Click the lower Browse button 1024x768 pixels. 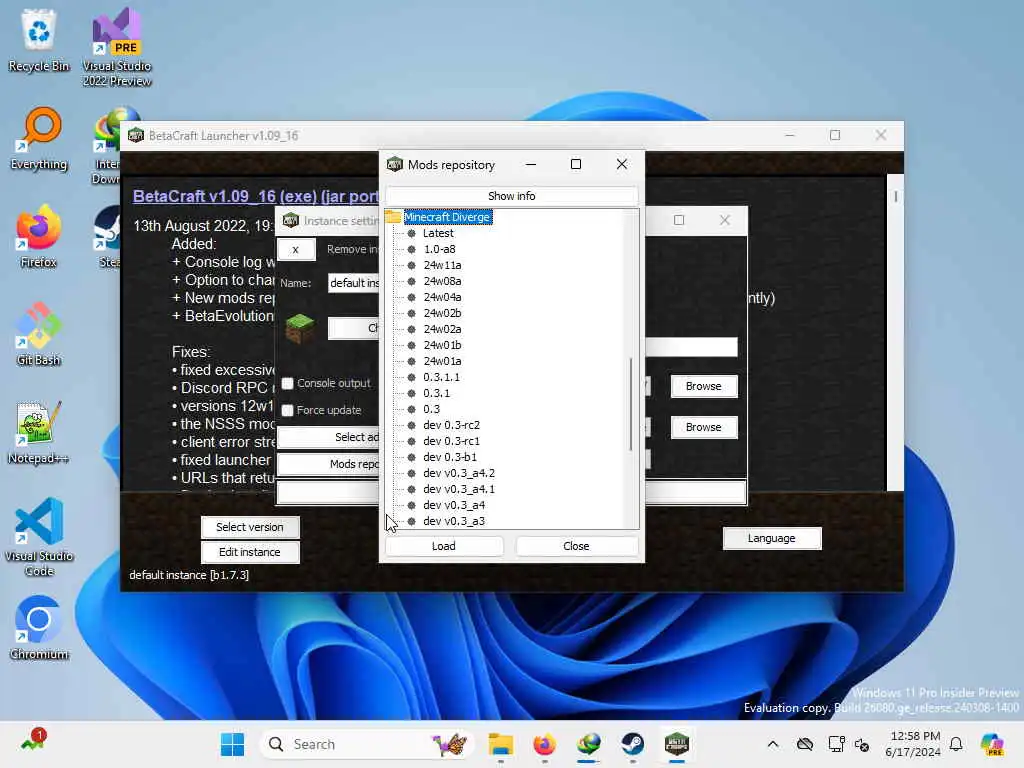coord(703,427)
